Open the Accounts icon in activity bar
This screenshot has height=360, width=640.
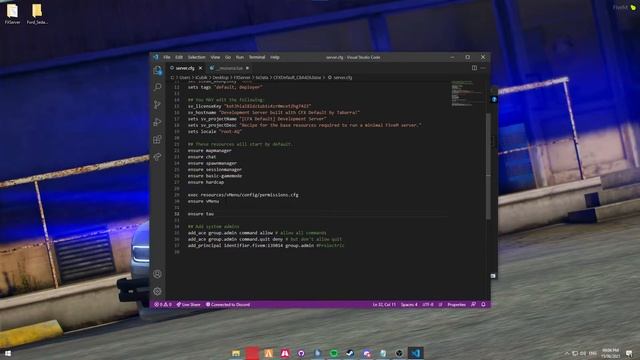click(158, 274)
